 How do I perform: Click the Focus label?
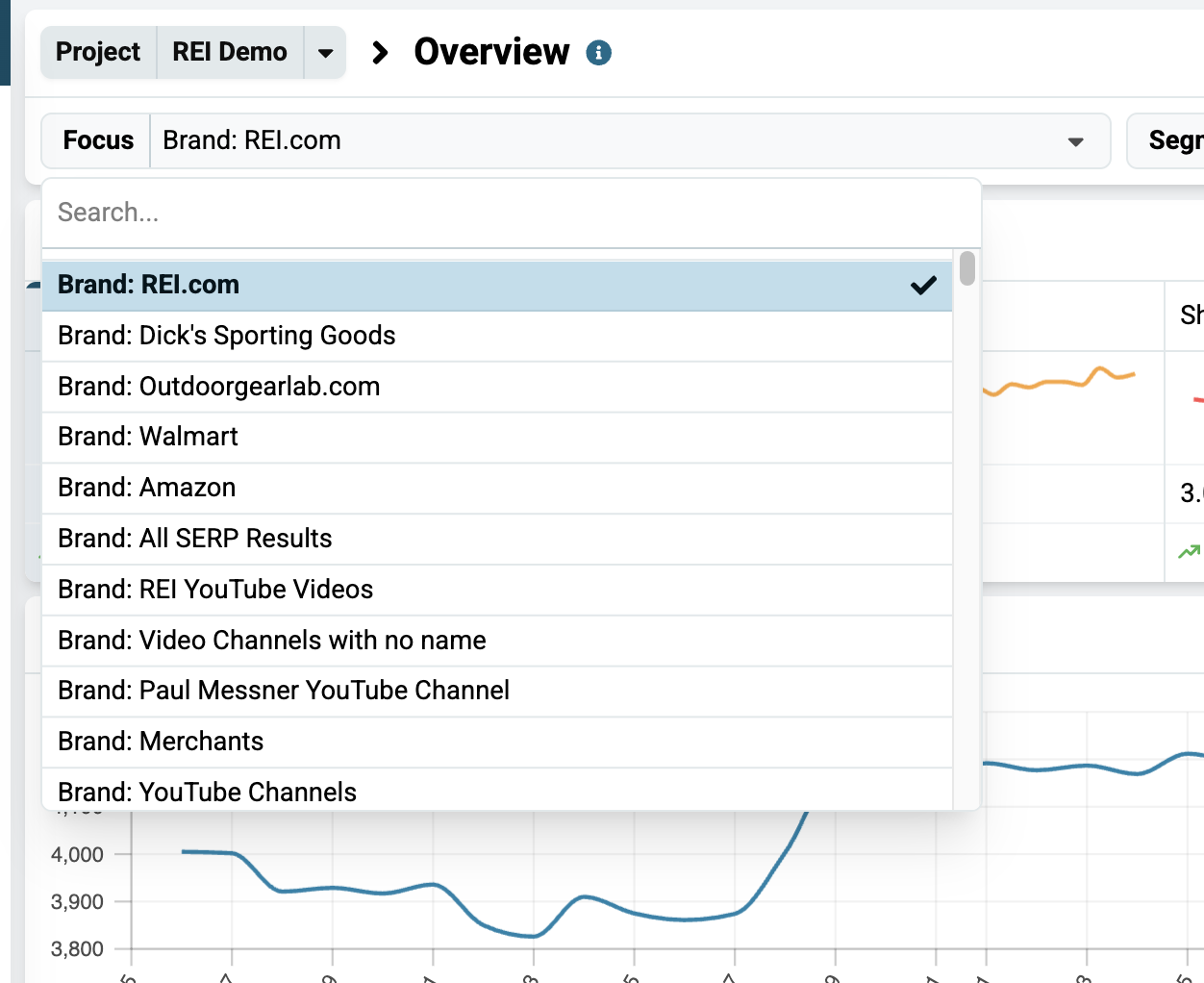point(98,141)
